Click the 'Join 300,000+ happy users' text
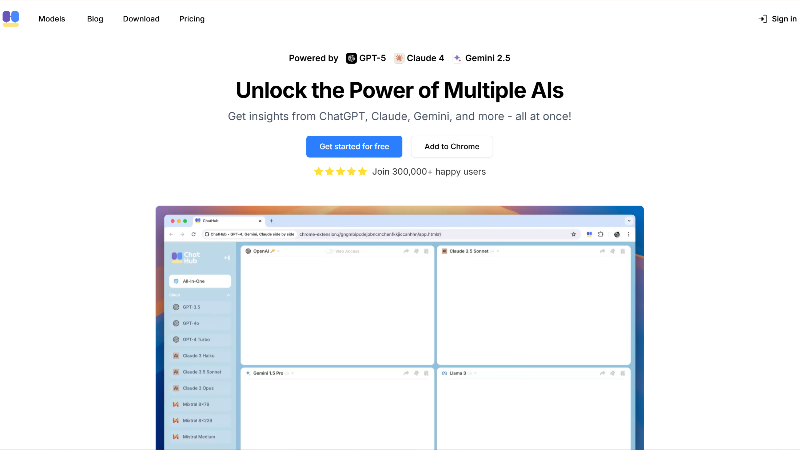 (429, 171)
